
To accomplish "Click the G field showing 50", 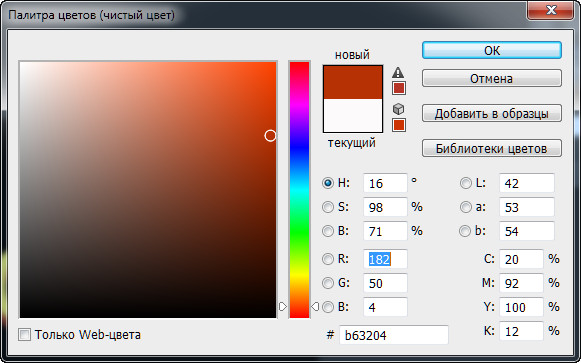I will pyautogui.click(x=385, y=283).
